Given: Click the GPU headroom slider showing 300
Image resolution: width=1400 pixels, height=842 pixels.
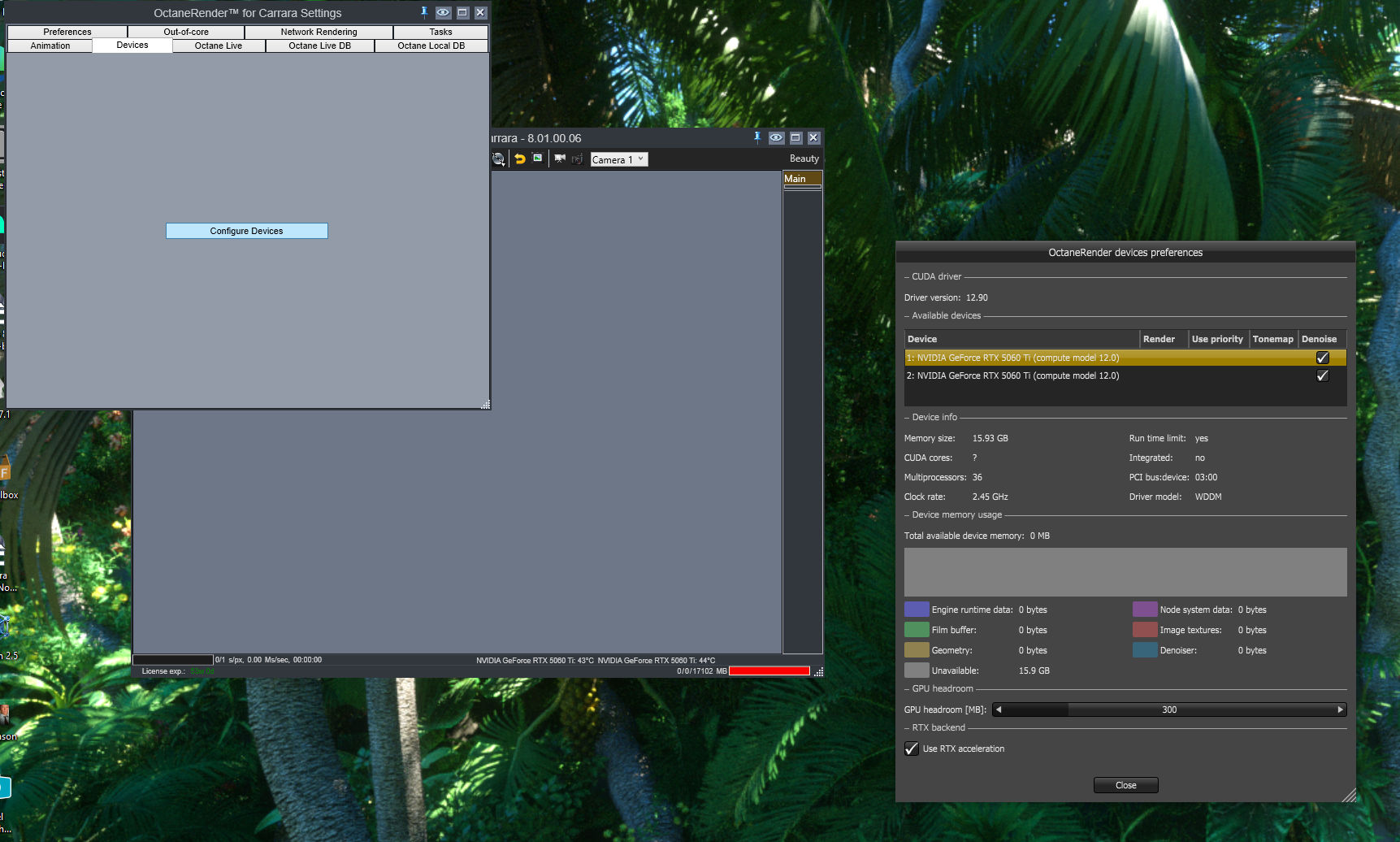Looking at the screenshot, I should pos(1169,710).
